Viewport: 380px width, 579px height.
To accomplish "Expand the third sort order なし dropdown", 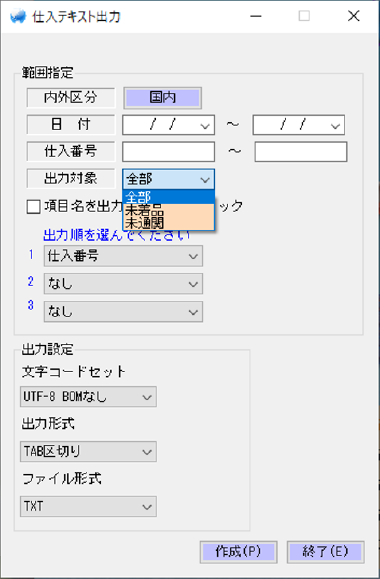I will (x=123, y=312).
